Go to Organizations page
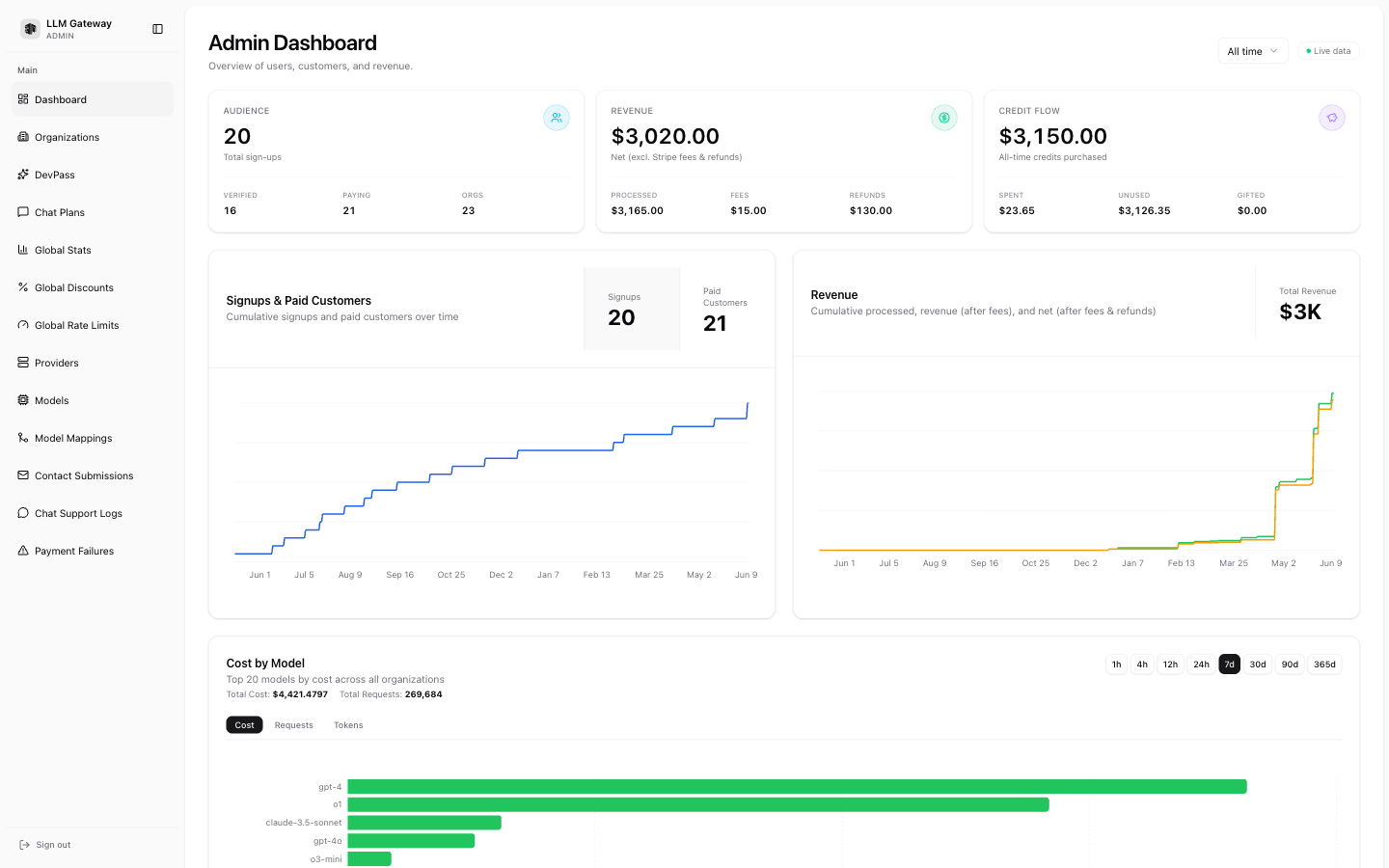Screen dimensions: 1389x868 pos(93,137)
